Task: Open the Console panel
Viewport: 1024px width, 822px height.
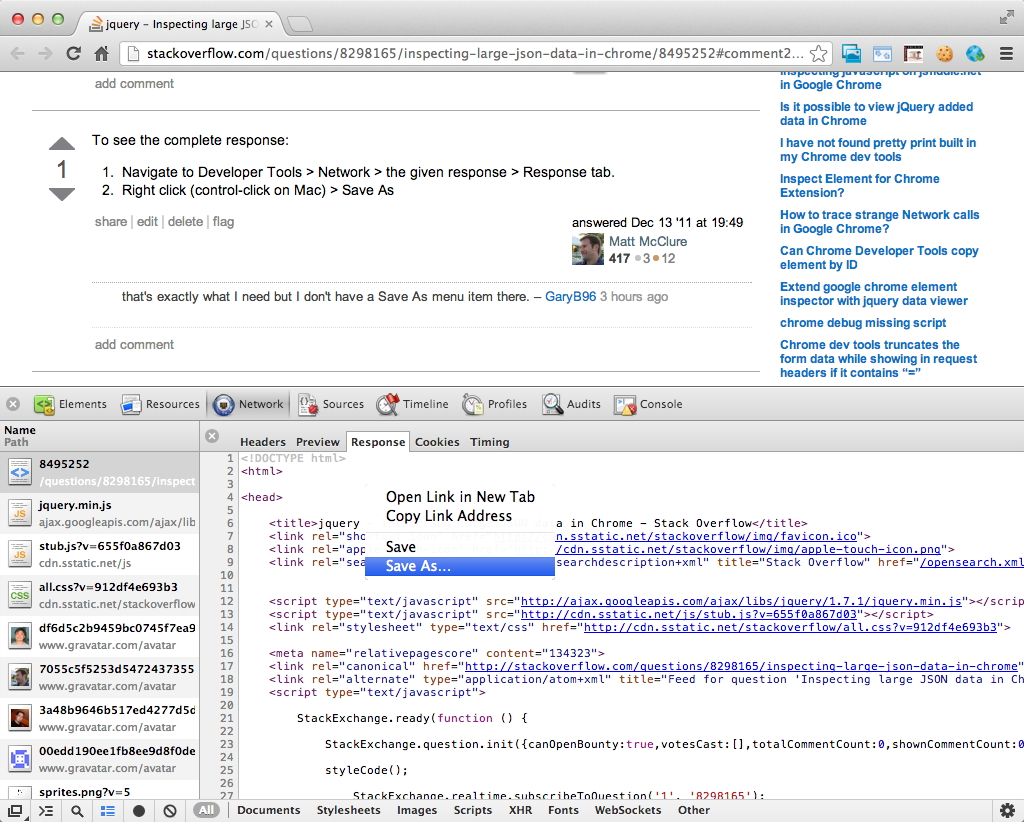Action: pos(648,404)
